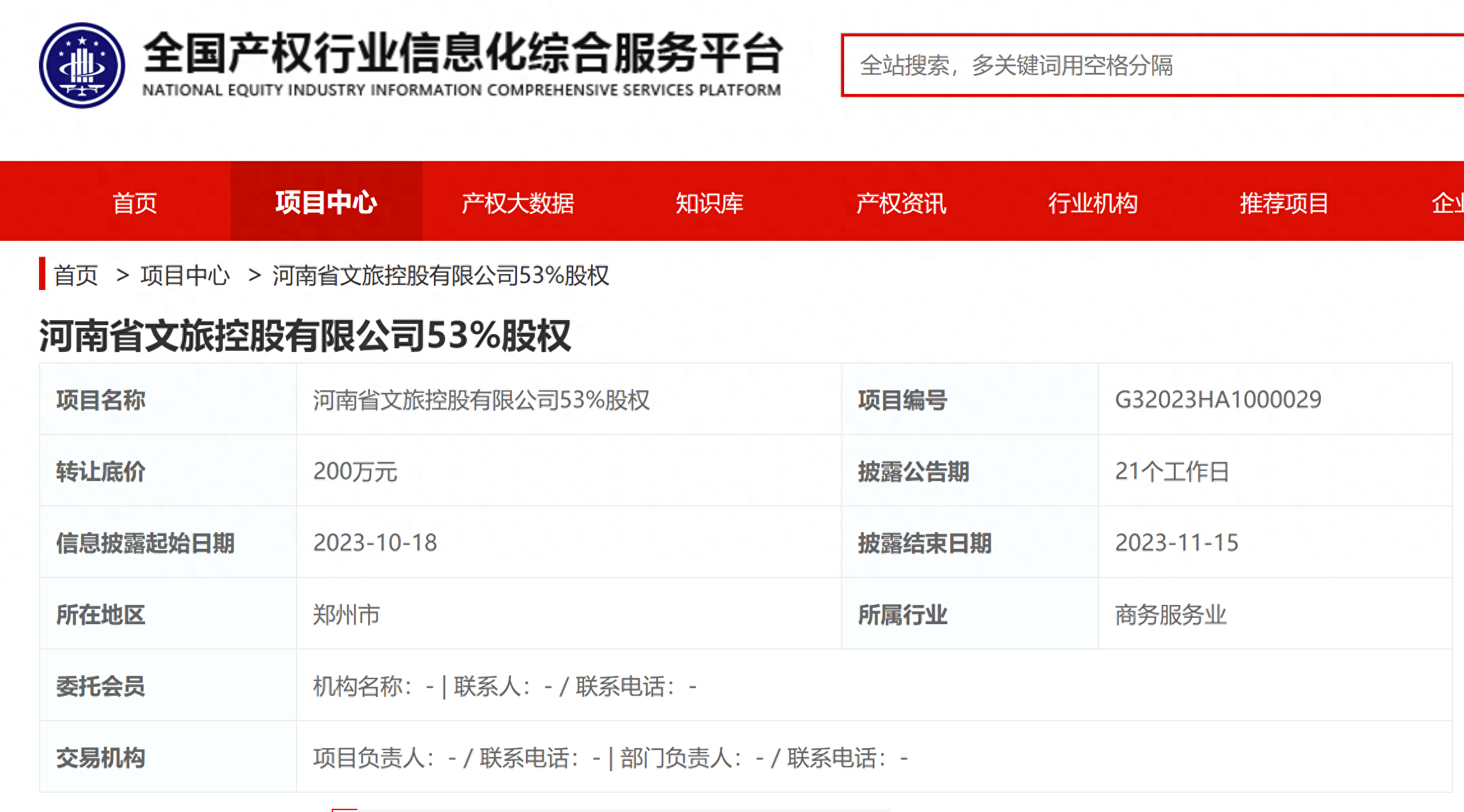Click the 项目名称 value cell in the table

(x=569, y=399)
